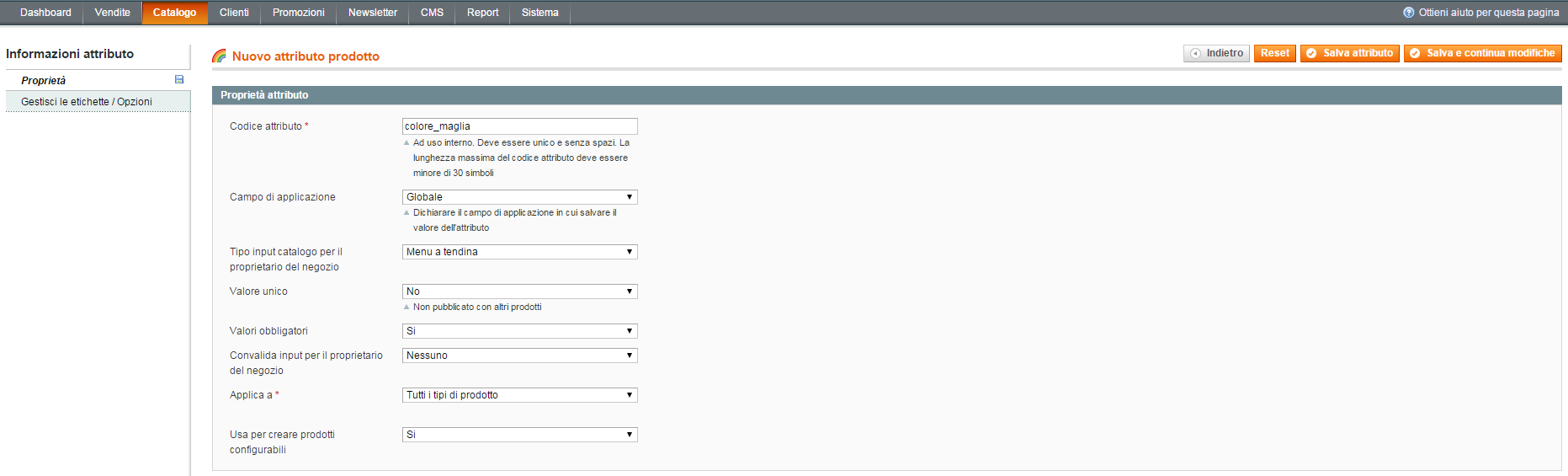Click the Valori obbligatori label

[x=268, y=331]
